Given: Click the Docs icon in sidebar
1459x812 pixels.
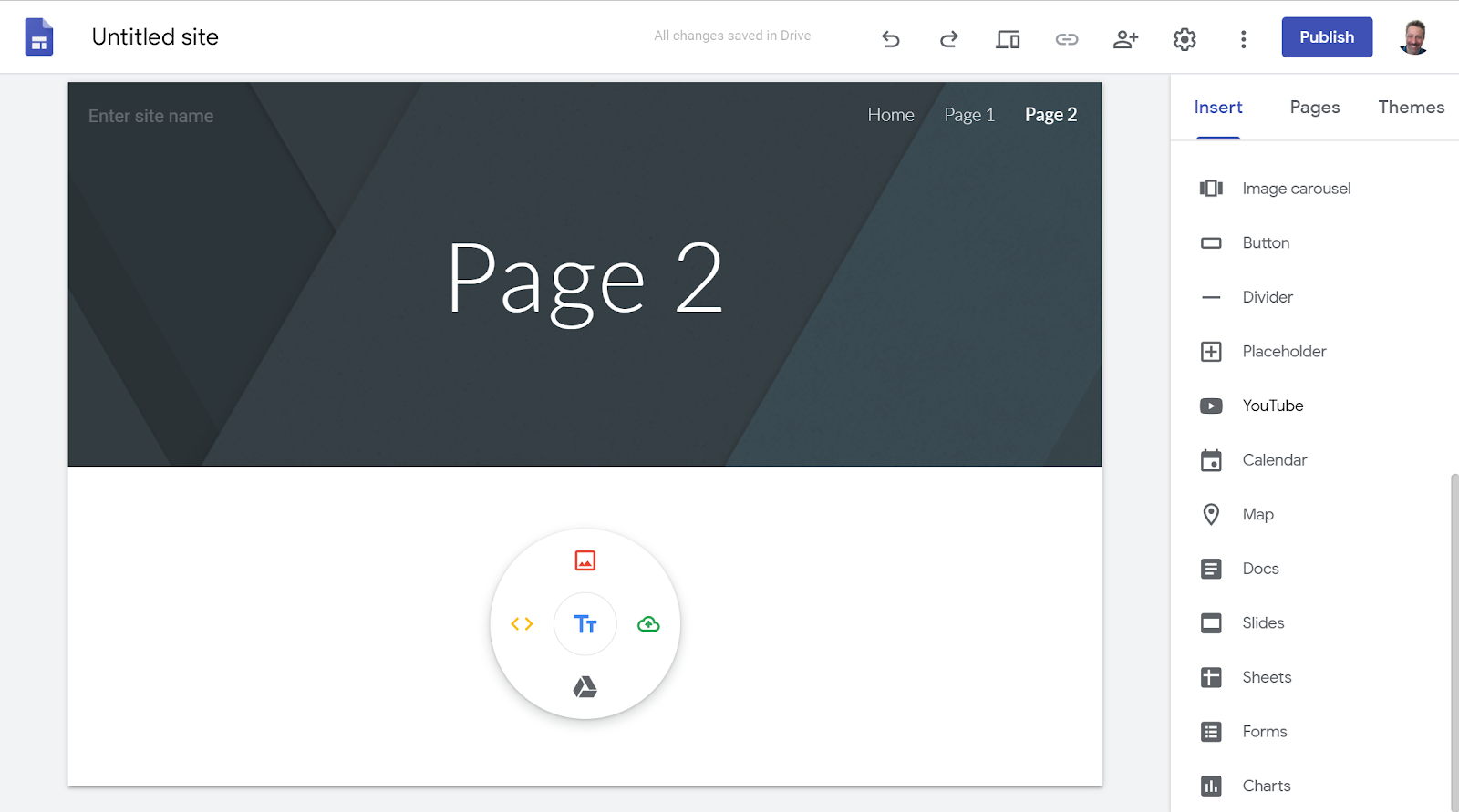Looking at the screenshot, I should pos(1211,569).
